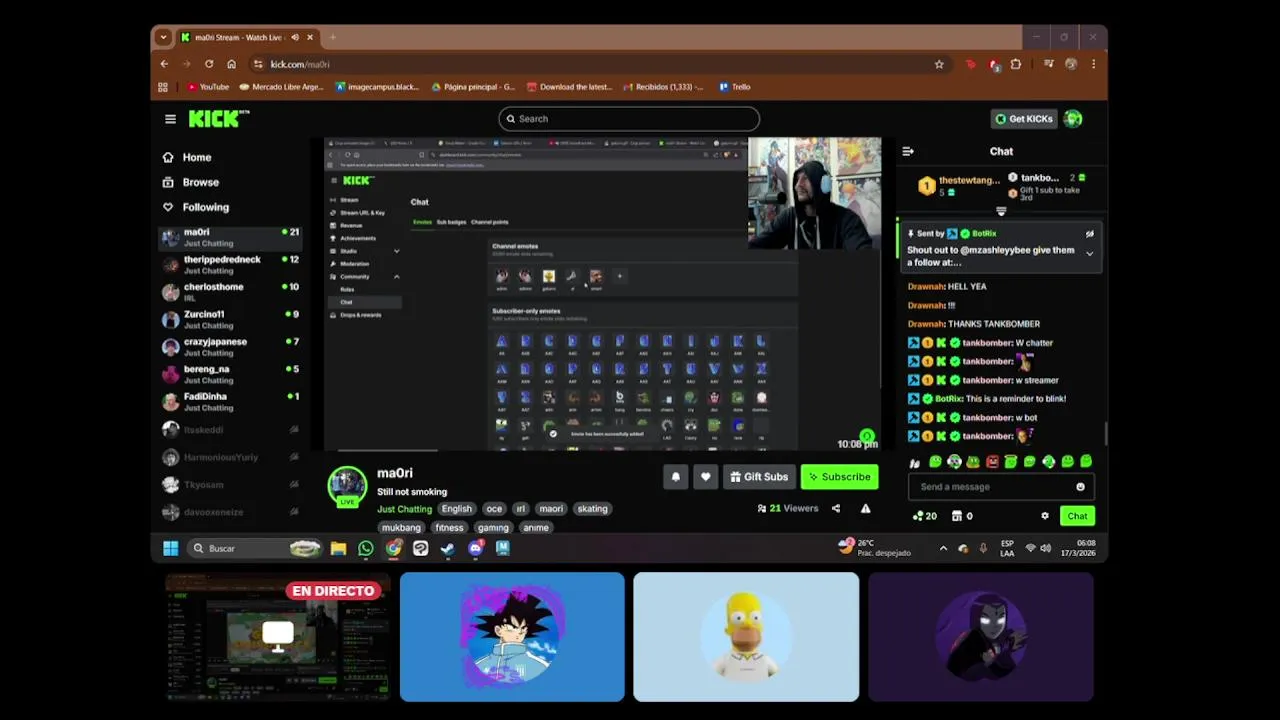Select the English tag
The height and width of the screenshot is (720, 1280).
point(456,509)
